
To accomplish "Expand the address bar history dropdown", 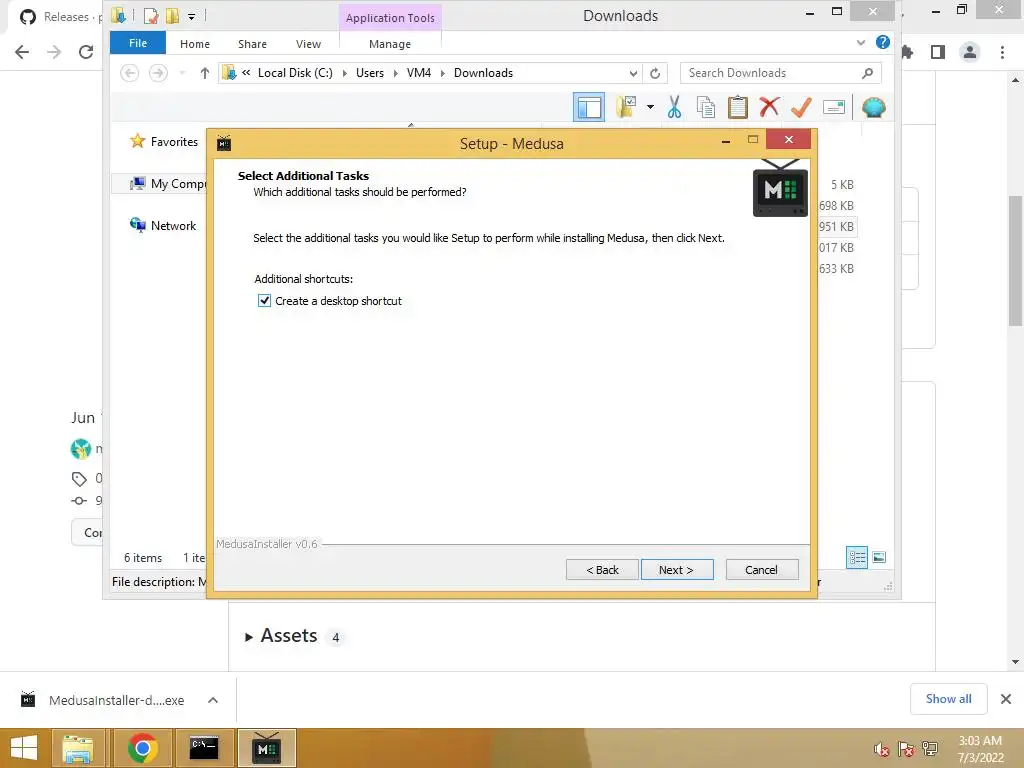I will coord(633,73).
